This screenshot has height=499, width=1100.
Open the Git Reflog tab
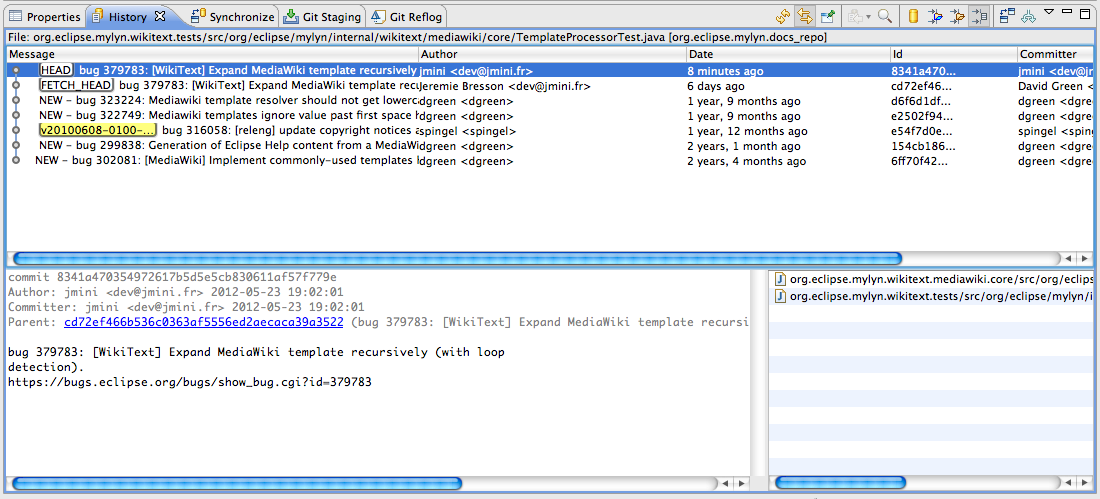tap(408, 16)
